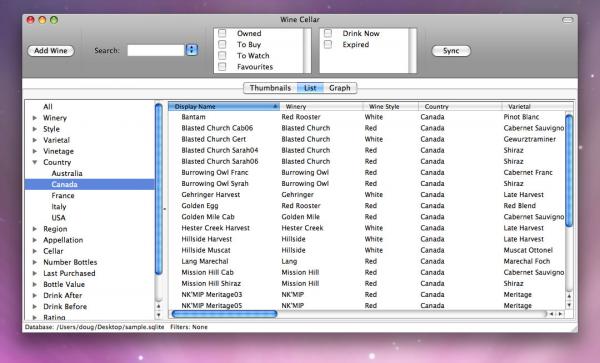Click the Sync button

click(451, 50)
